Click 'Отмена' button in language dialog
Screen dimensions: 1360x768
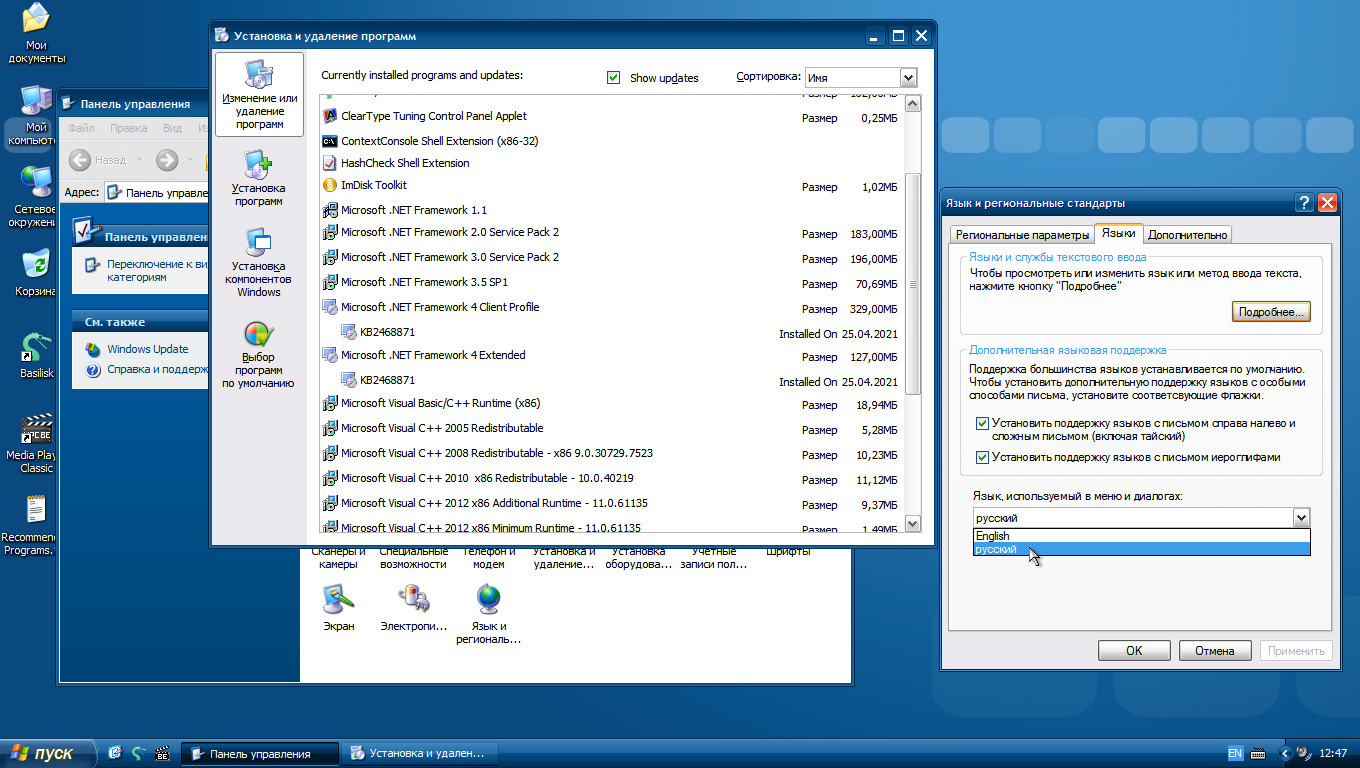(1215, 650)
